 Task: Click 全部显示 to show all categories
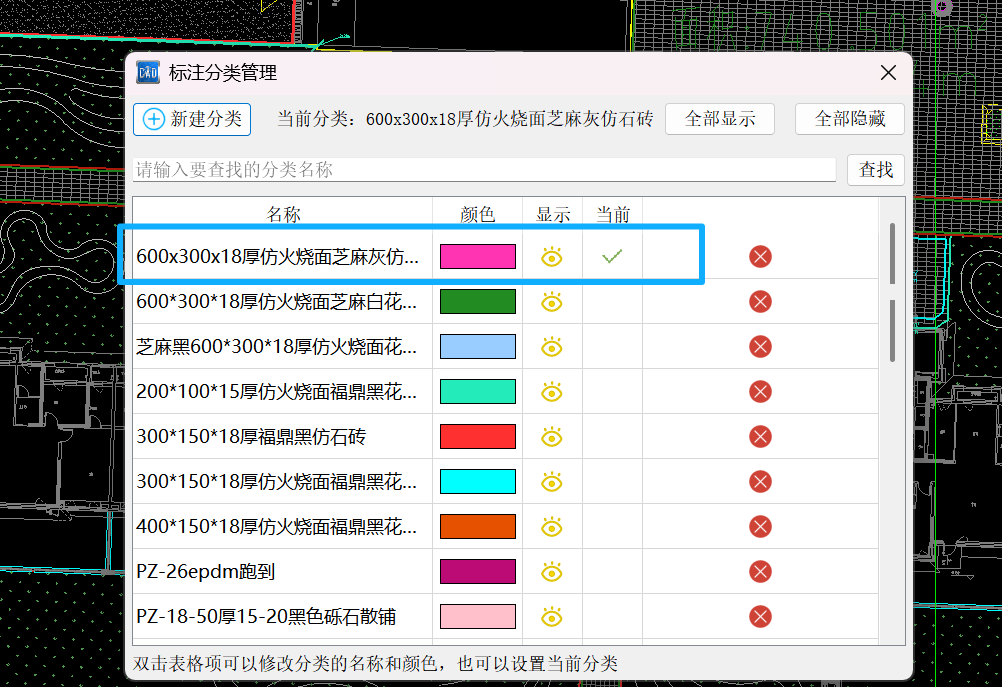(720, 119)
